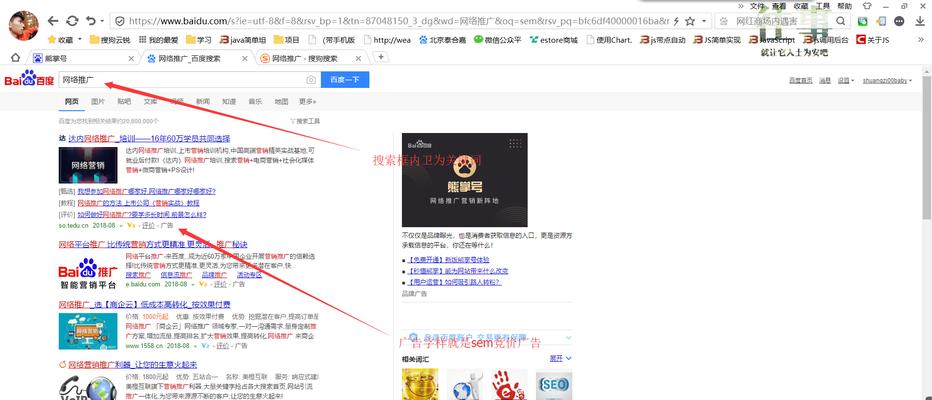Open the 达内网络推广_培训 result title
The width and height of the screenshot is (932, 400).
pyautogui.click(x=149, y=138)
